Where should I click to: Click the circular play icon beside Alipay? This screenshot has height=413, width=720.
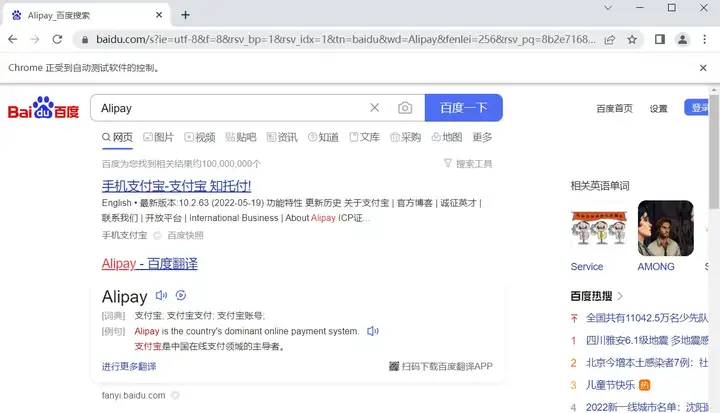pyautogui.click(x=181, y=295)
